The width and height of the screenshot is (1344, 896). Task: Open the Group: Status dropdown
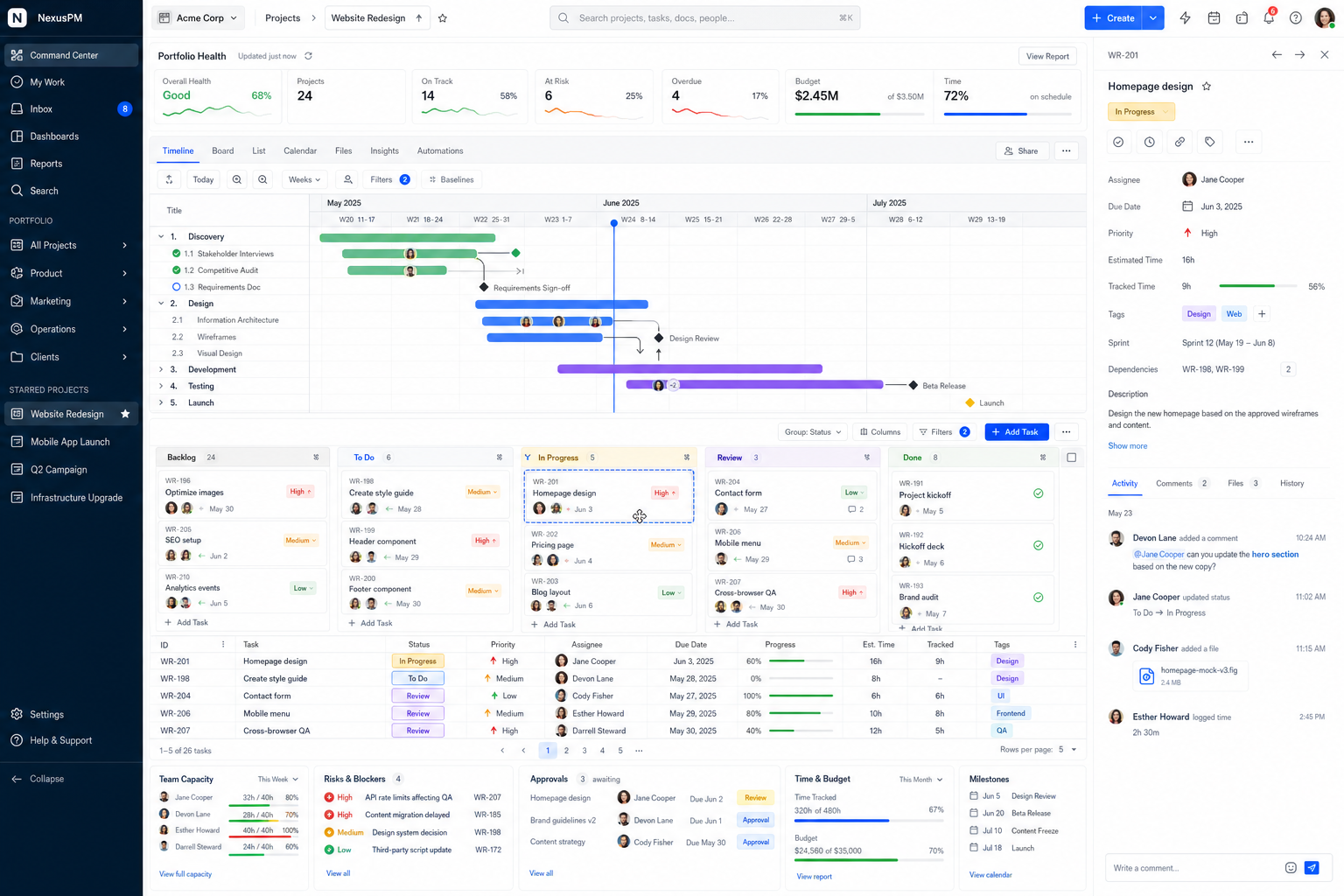pos(813,432)
